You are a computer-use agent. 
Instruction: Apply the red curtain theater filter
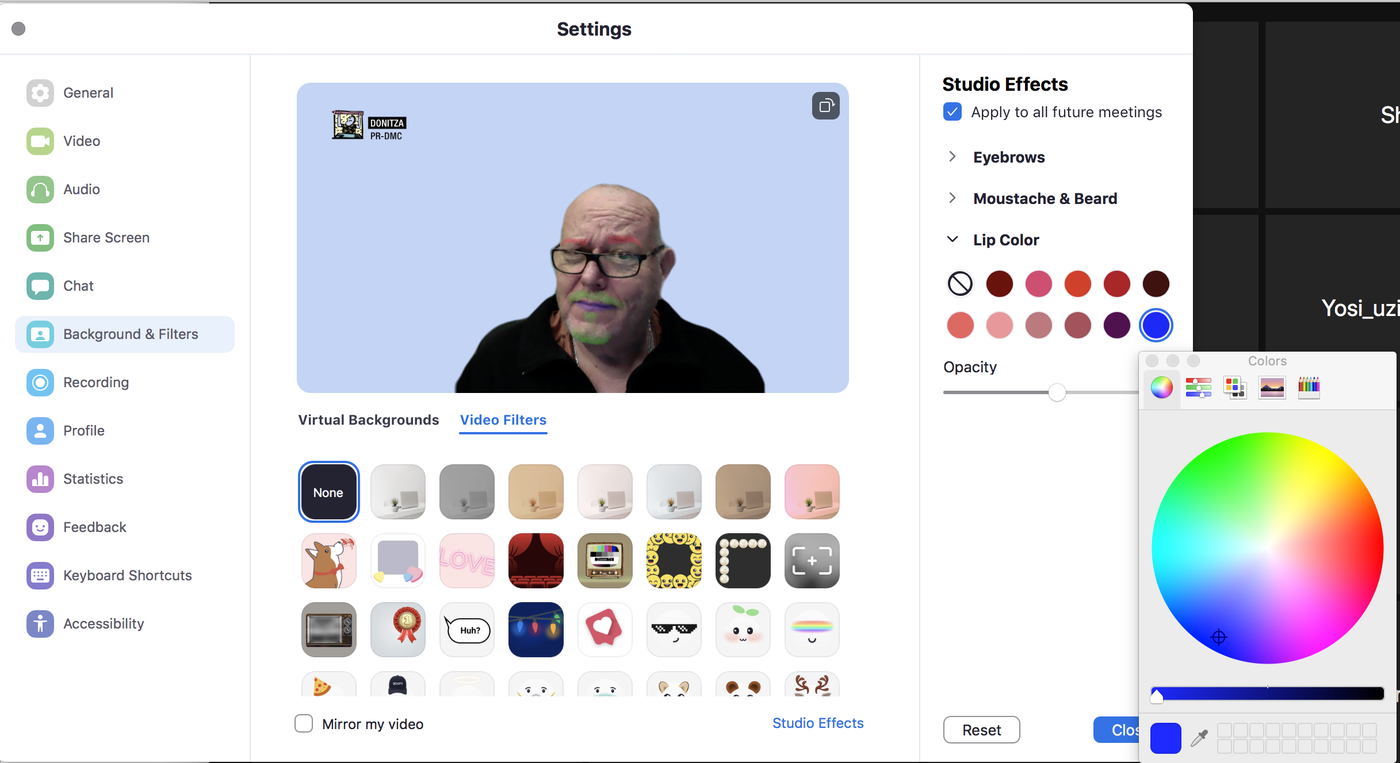[535, 560]
